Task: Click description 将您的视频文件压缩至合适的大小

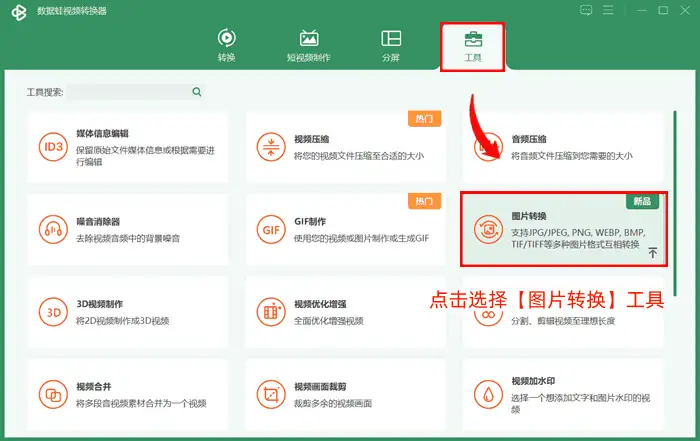Action: pos(359,156)
